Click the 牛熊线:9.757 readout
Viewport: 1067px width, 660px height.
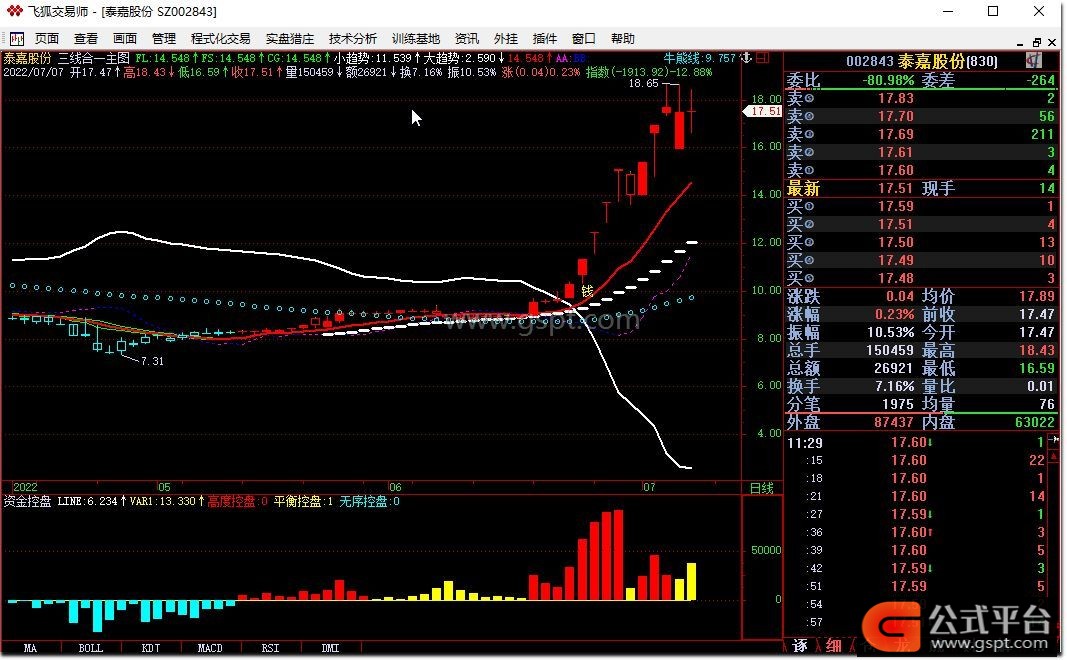700,59
